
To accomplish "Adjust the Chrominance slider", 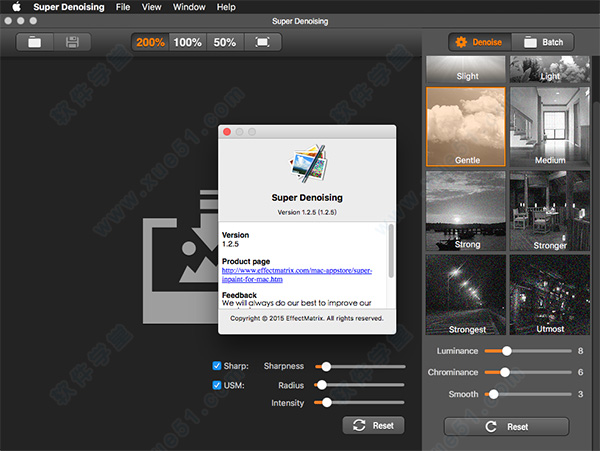I will tap(528, 372).
